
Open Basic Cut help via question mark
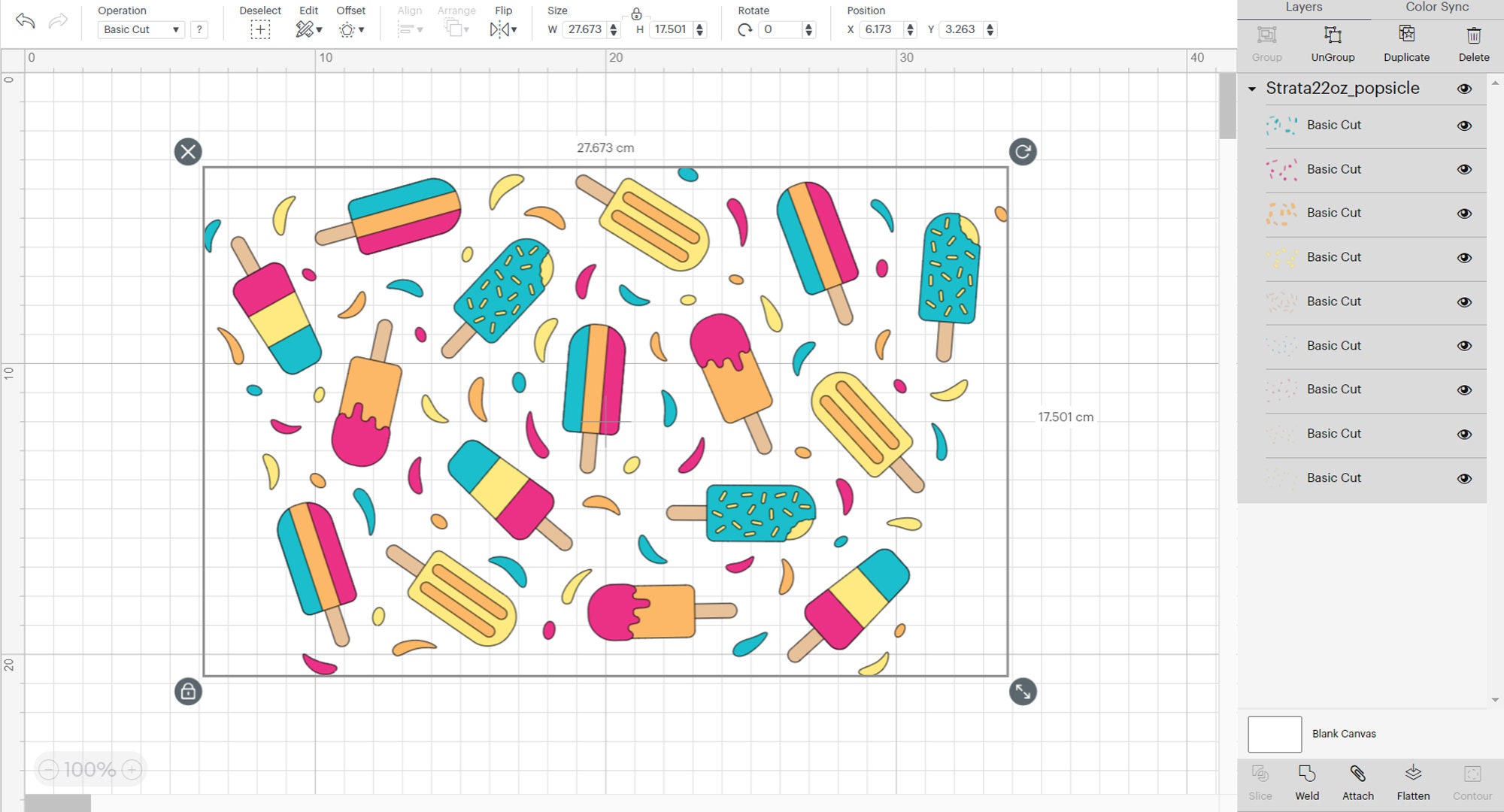pos(199,29)
